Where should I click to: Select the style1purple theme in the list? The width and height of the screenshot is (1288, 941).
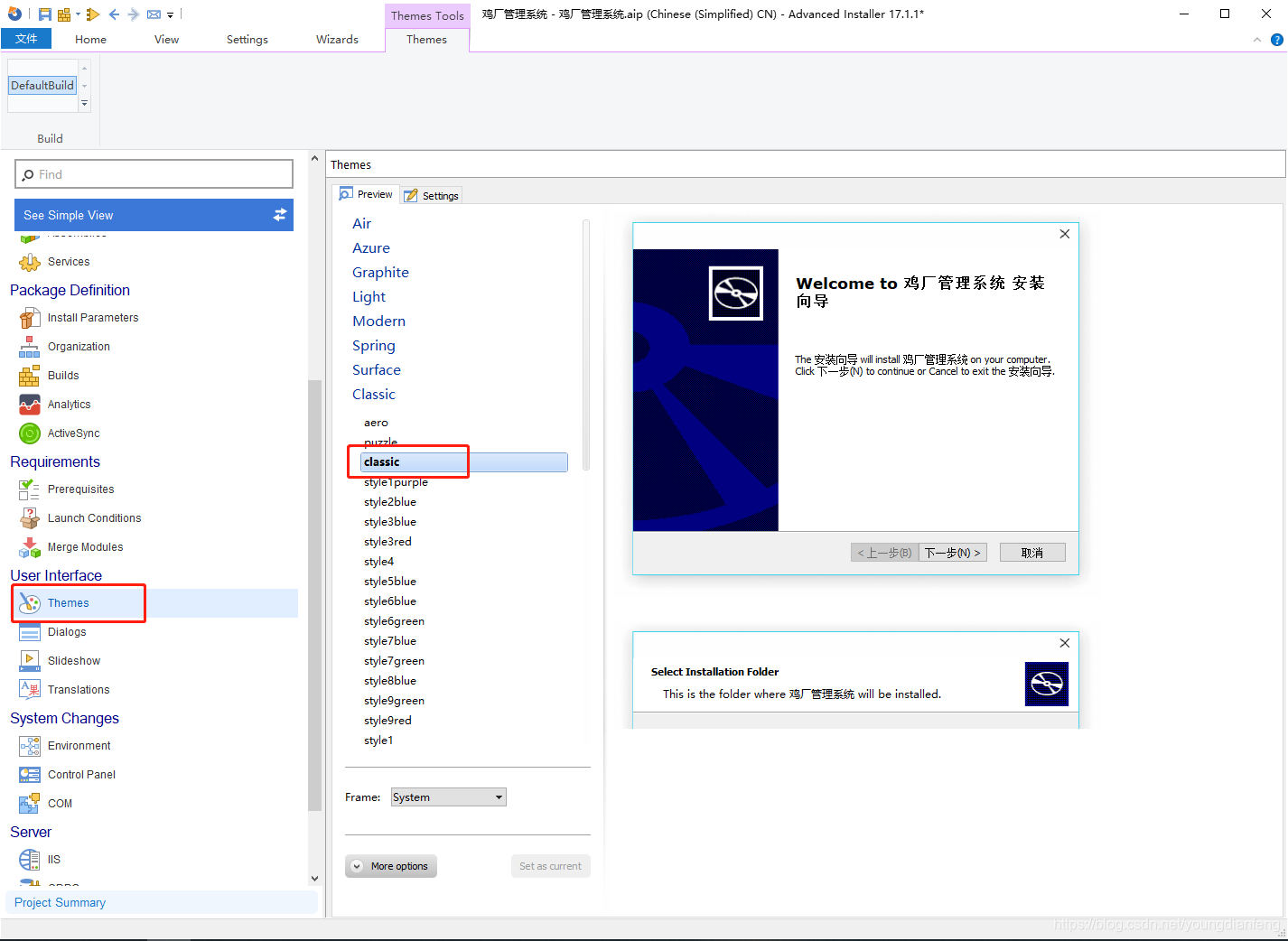(x=395, y=481)
